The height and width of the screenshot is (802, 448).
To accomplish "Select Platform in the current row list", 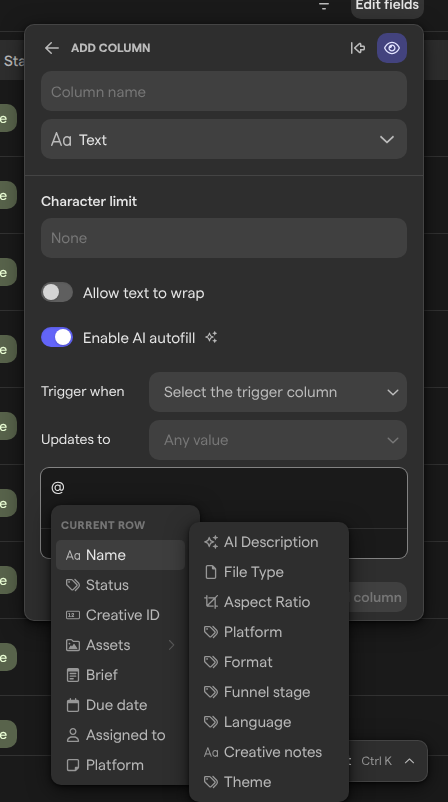I will (x=120, y=765).
